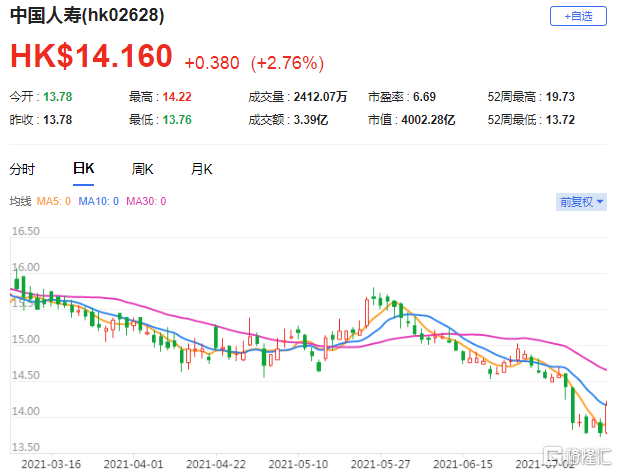Expand the 前复权 adjustment dropdown
The width and height of the screenshot is (618, 473).
coord(581,202)
